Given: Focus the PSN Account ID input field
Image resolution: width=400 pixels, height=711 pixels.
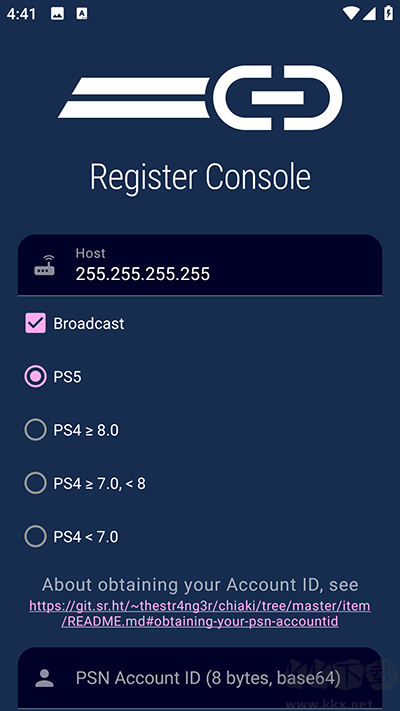Looking at the screenshot, I should click(200, 678).
